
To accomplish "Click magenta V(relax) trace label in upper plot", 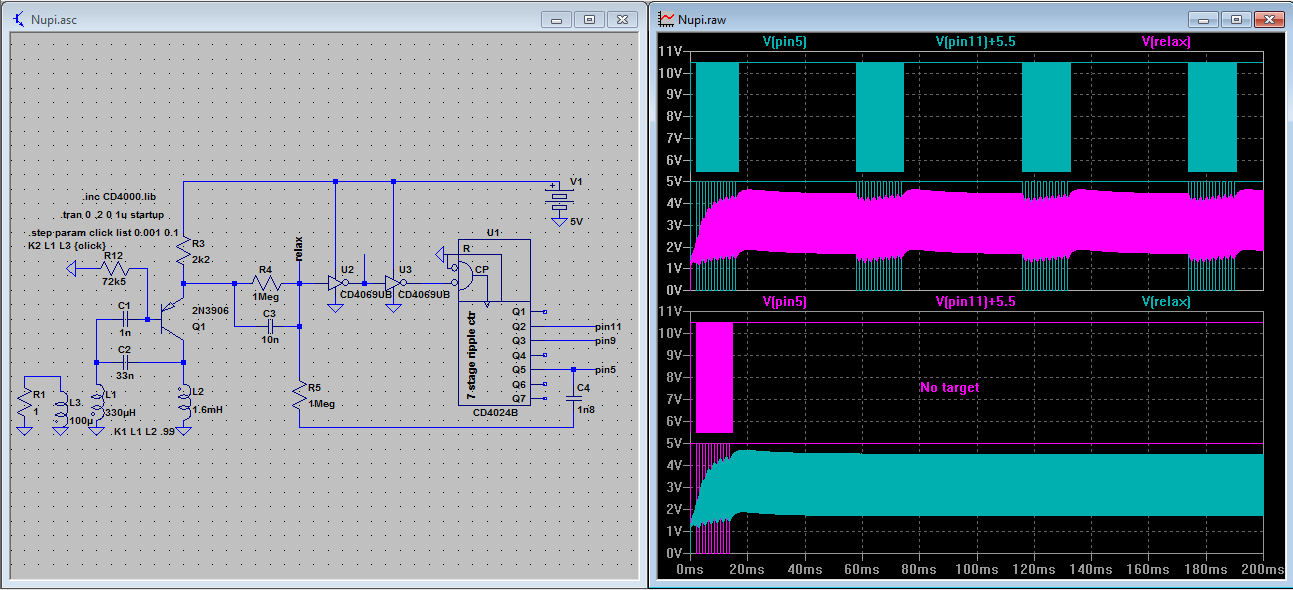I will tap(1166, 41).
